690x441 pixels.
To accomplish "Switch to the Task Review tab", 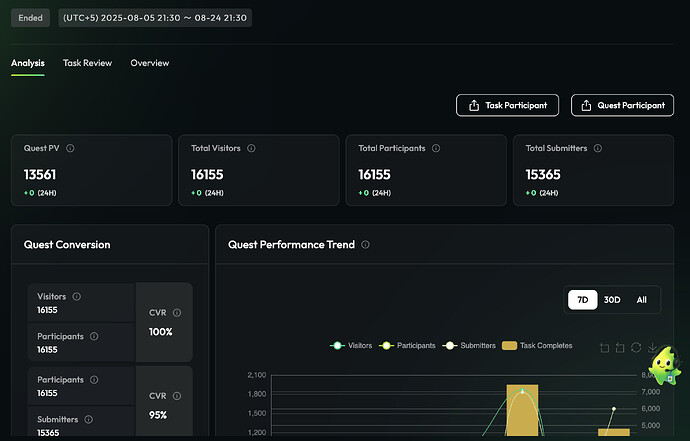I will coord(87,63).
